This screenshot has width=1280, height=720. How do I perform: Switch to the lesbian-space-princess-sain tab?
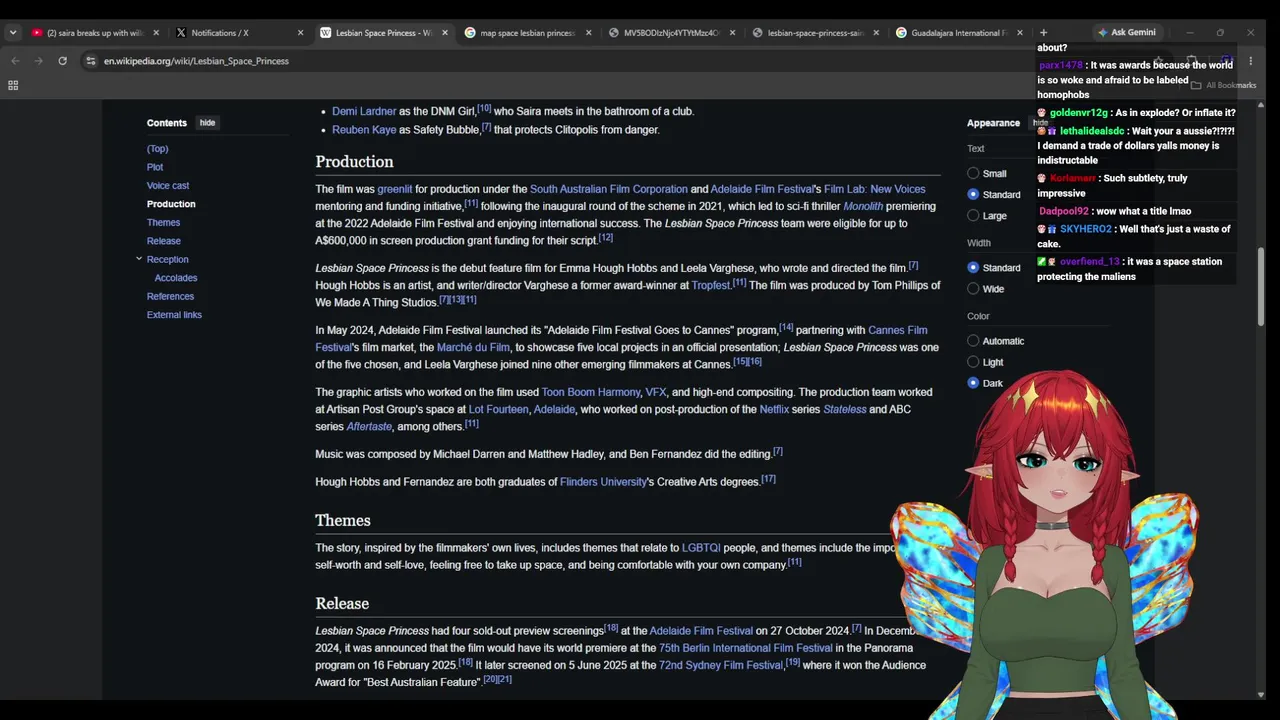click(x=816, y=33)
